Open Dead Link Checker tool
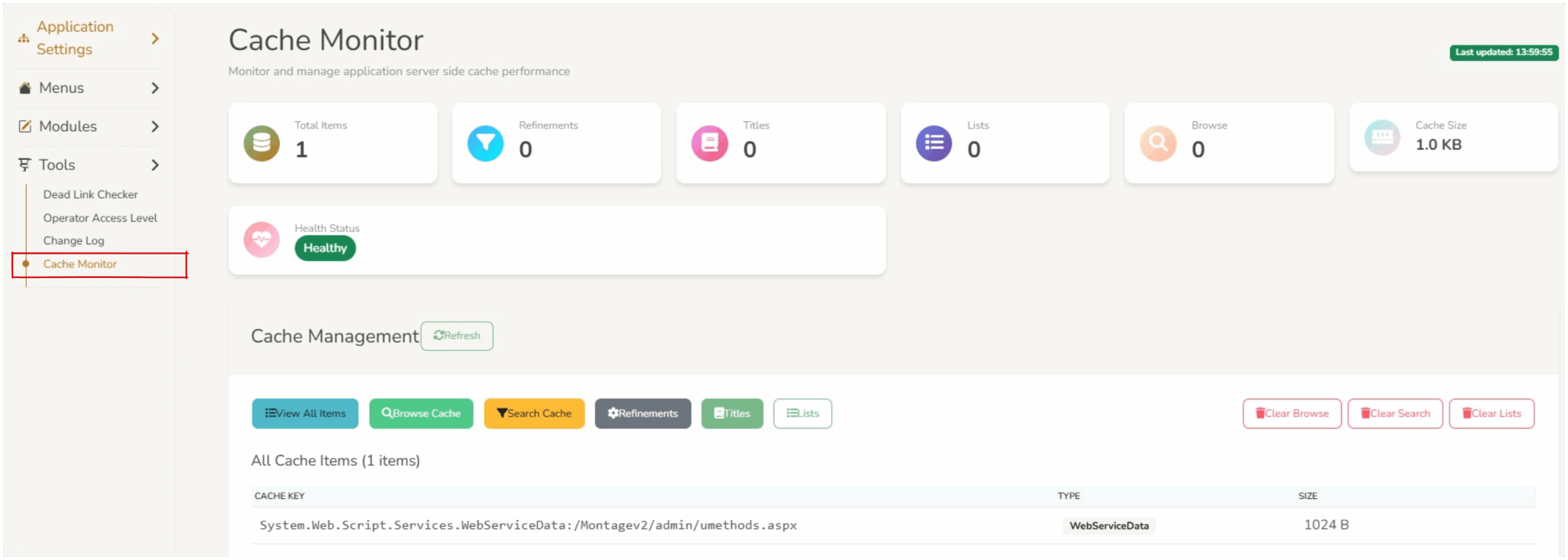The height and width of the screenshot is (560, 1568). 90,195
